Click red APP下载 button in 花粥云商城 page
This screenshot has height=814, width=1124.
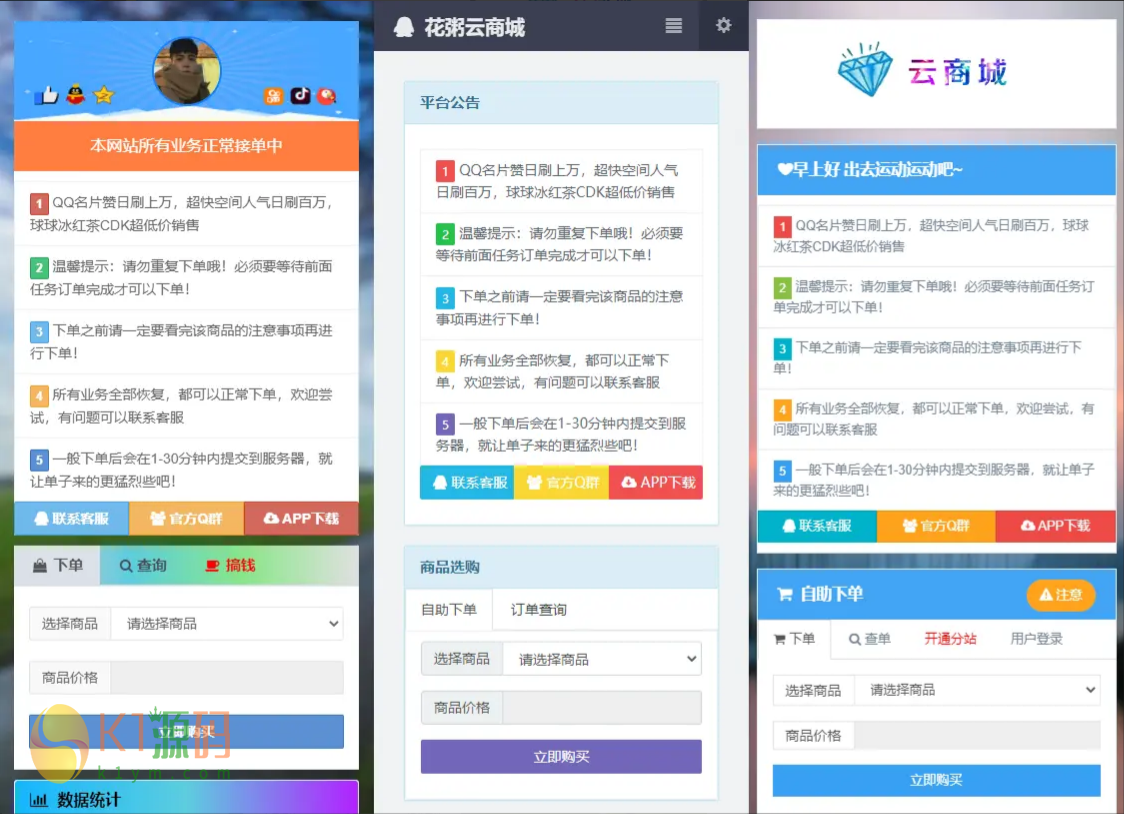click(656, 482)
